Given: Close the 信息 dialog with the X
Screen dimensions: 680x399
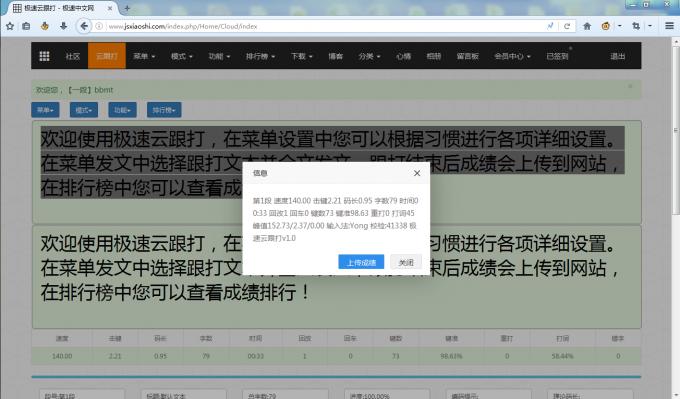Looking at the screenshot, I should (x=417, y=173).
